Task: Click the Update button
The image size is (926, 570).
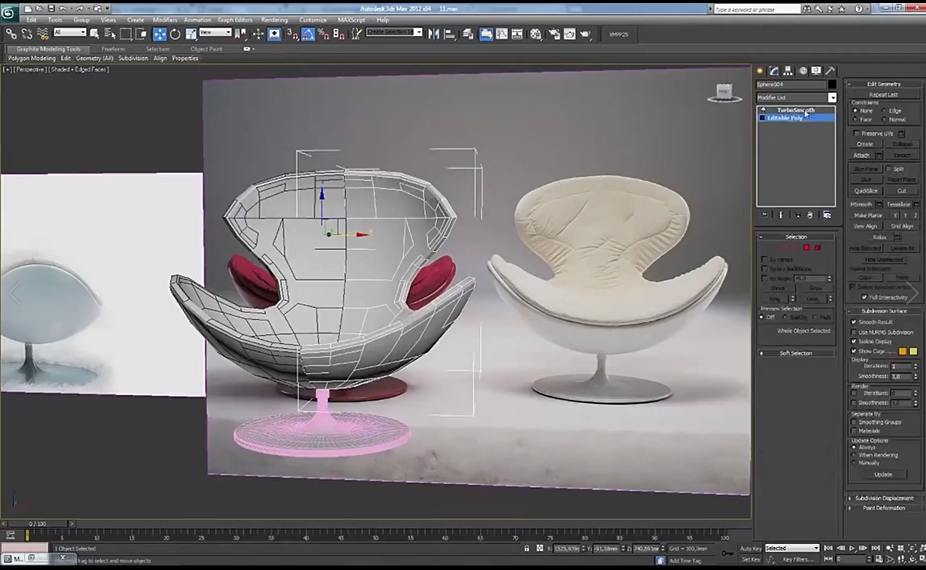Action: click(x=883, y=474)
